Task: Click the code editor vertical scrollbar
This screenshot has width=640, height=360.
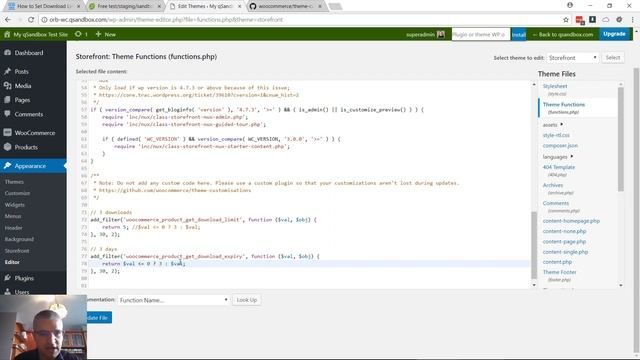Action: (x=534, y=245)
